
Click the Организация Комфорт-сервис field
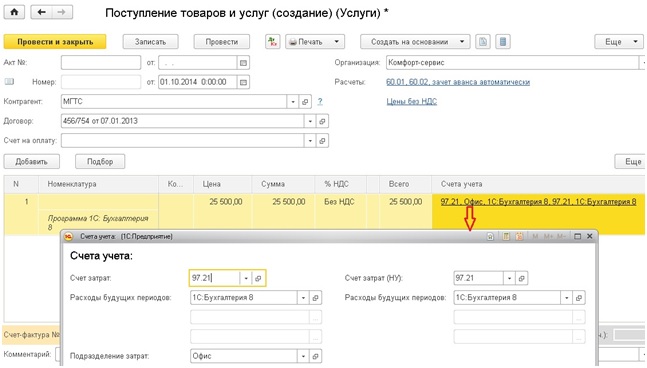click(512, 63)
